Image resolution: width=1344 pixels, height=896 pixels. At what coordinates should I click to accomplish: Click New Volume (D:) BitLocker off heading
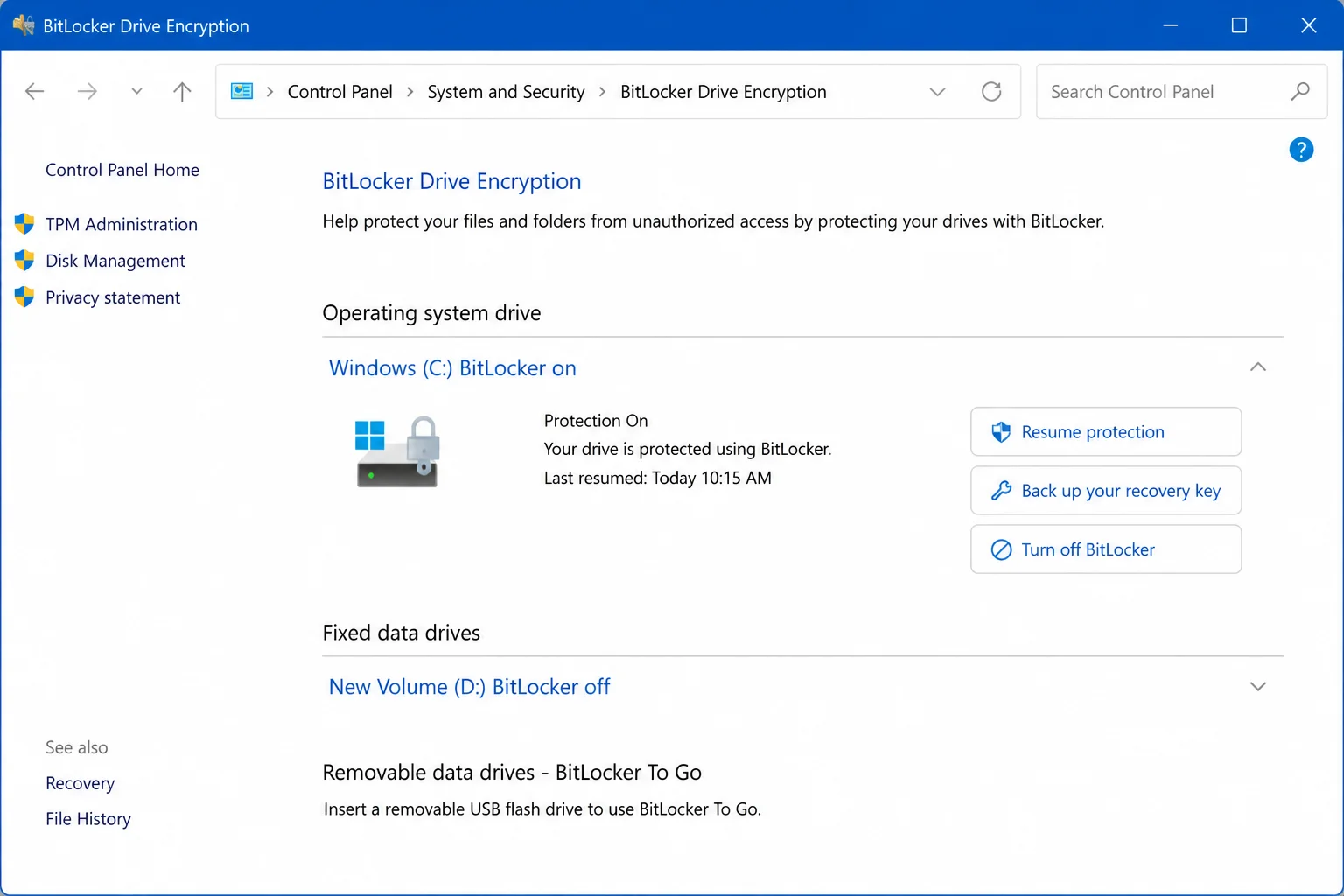pyautogui.click(x=469, y=687)
